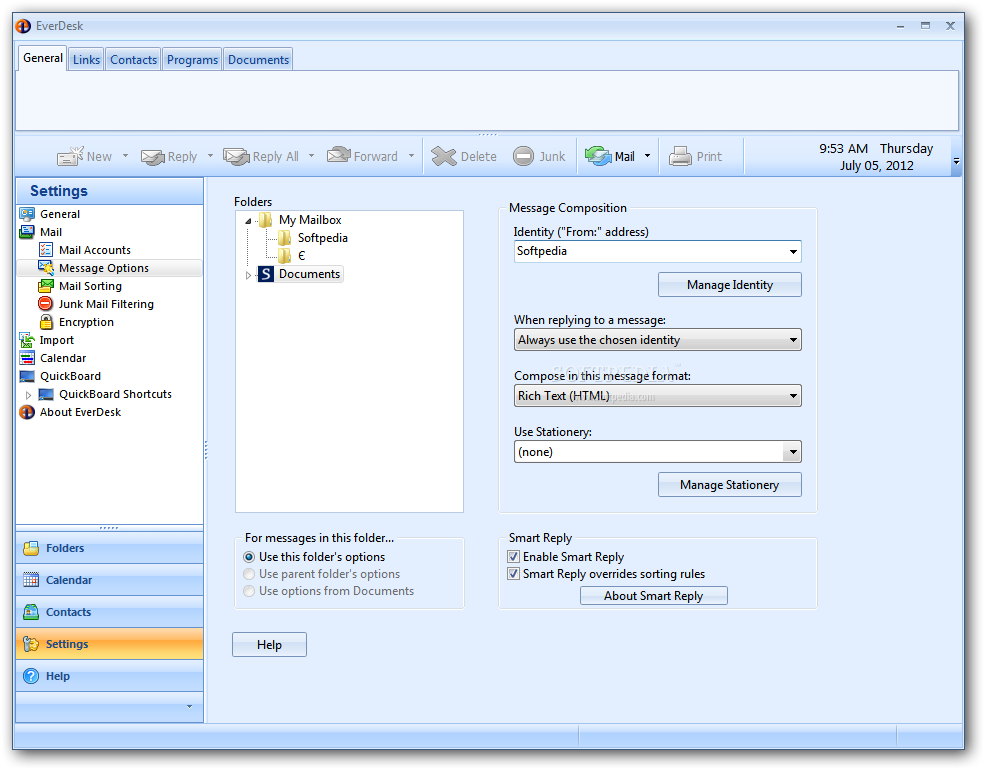Switch to the Documents tab at top
This screenshot has height=770, width=985.
pyautogui.click(x=258, y=60)
